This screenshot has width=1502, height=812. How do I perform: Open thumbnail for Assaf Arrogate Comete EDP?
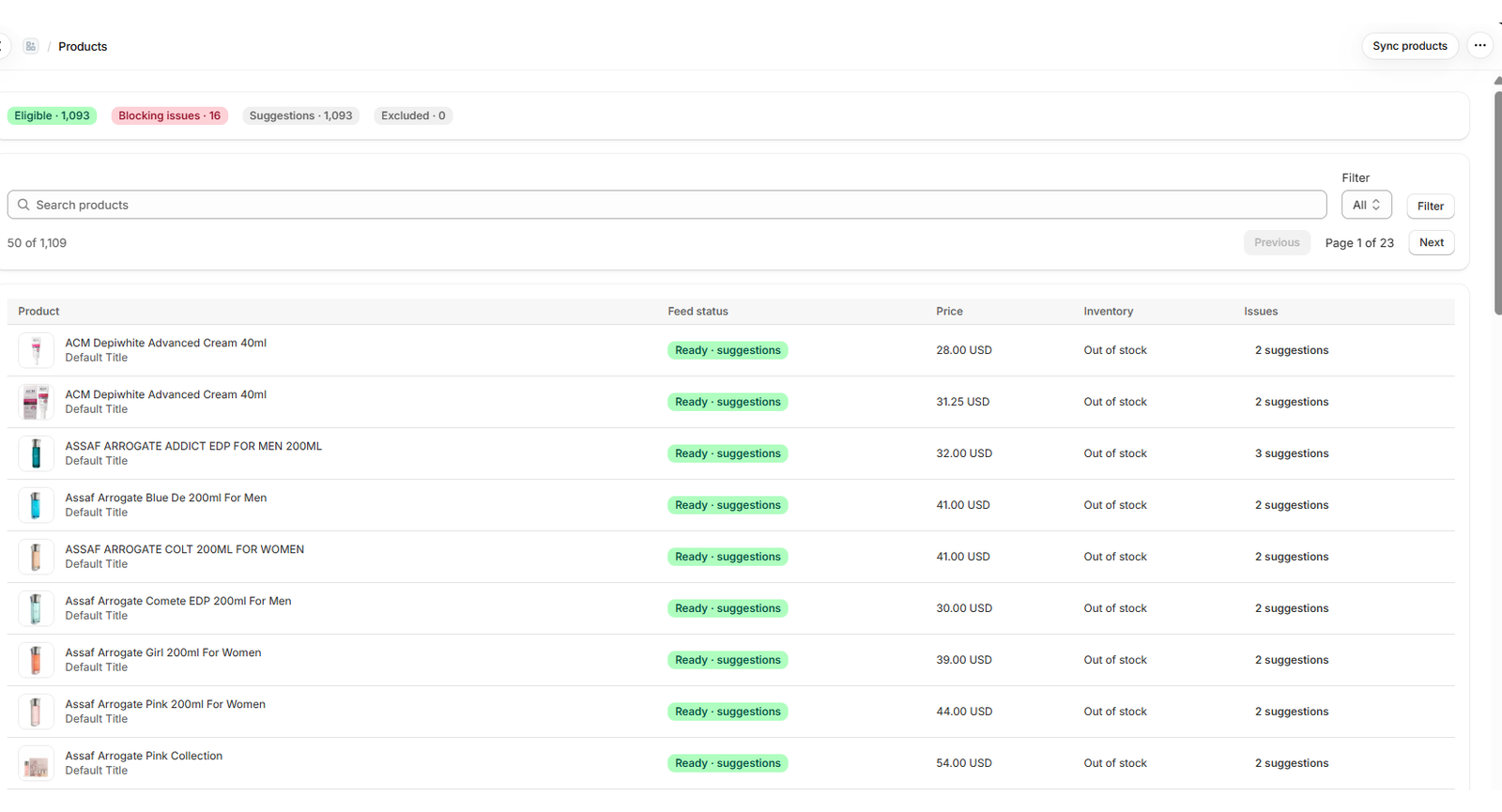(36, 608)
